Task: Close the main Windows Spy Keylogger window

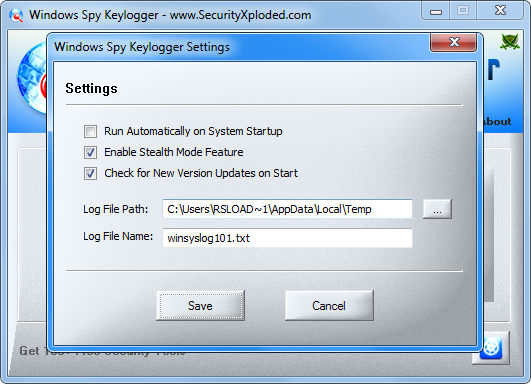Action: pos(500,11)
